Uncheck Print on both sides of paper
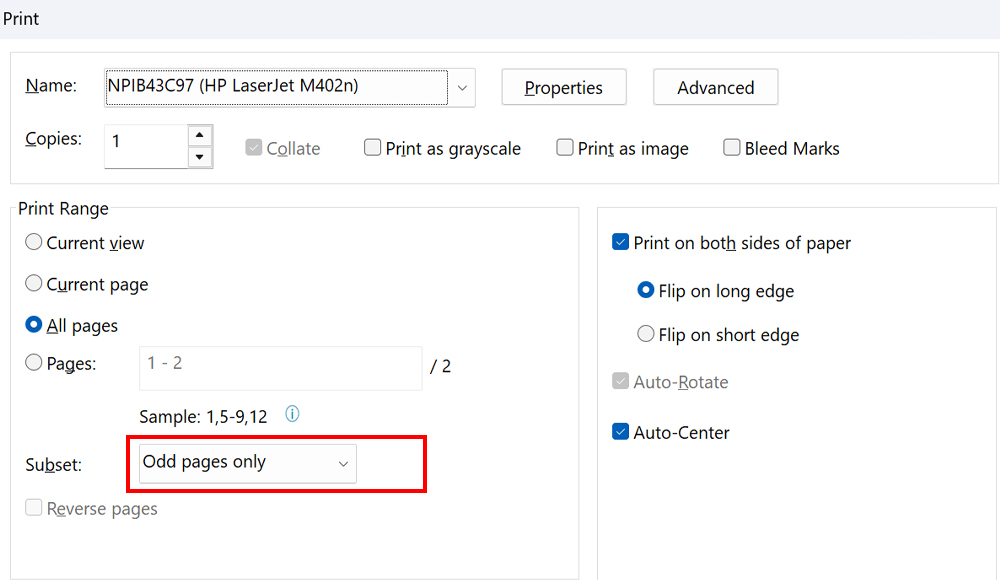This screenshot has height=580, width=1000. 620,242
